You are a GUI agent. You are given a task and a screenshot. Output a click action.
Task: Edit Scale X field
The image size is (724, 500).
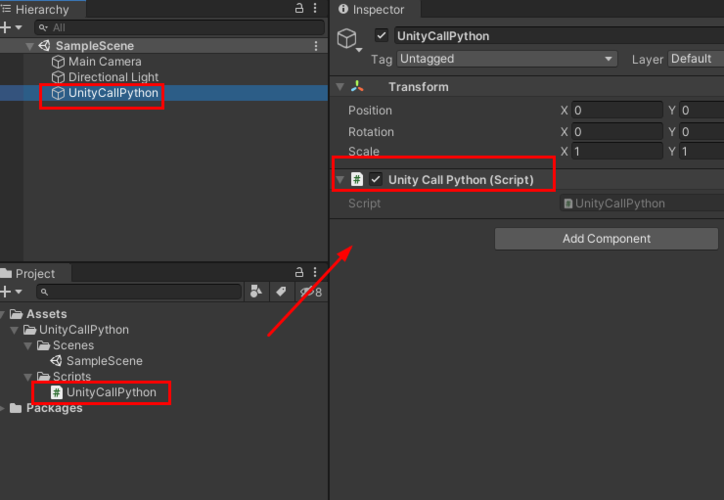click(x=617, y=151)
